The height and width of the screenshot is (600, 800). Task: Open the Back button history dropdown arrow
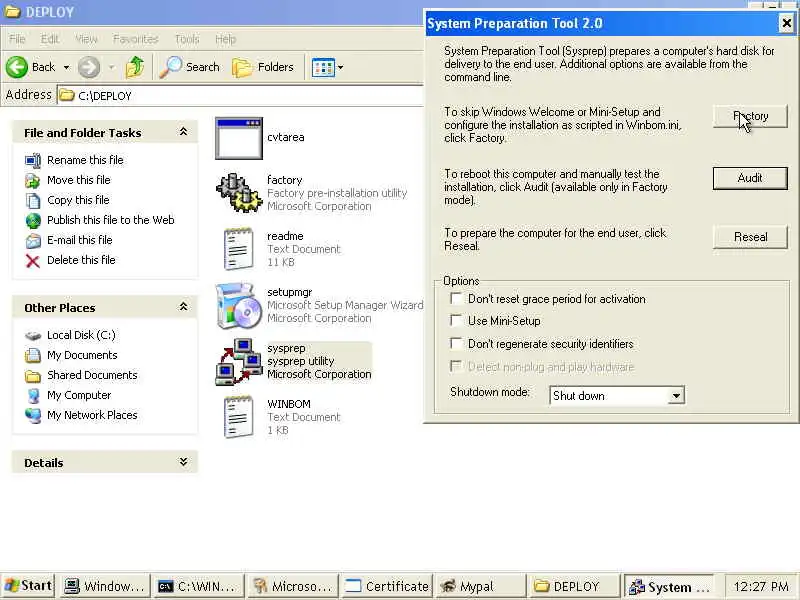click(66, 67)
